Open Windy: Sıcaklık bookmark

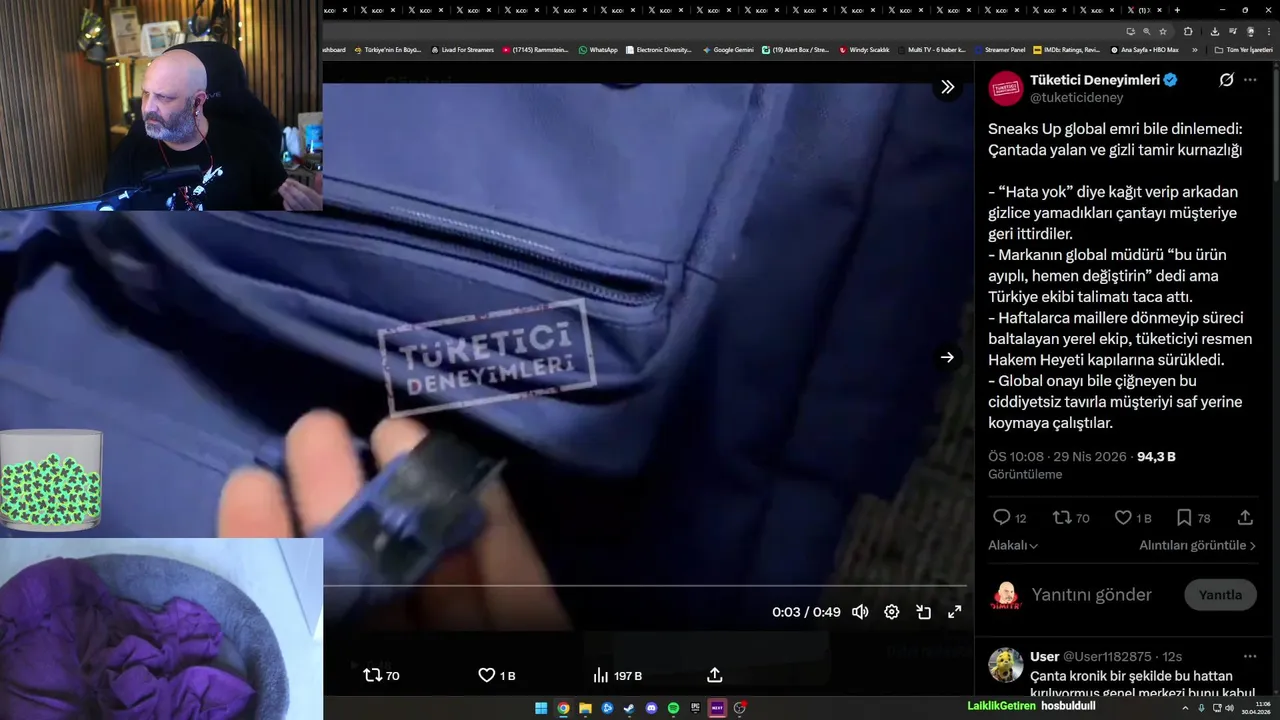click(x=864, y=49)
